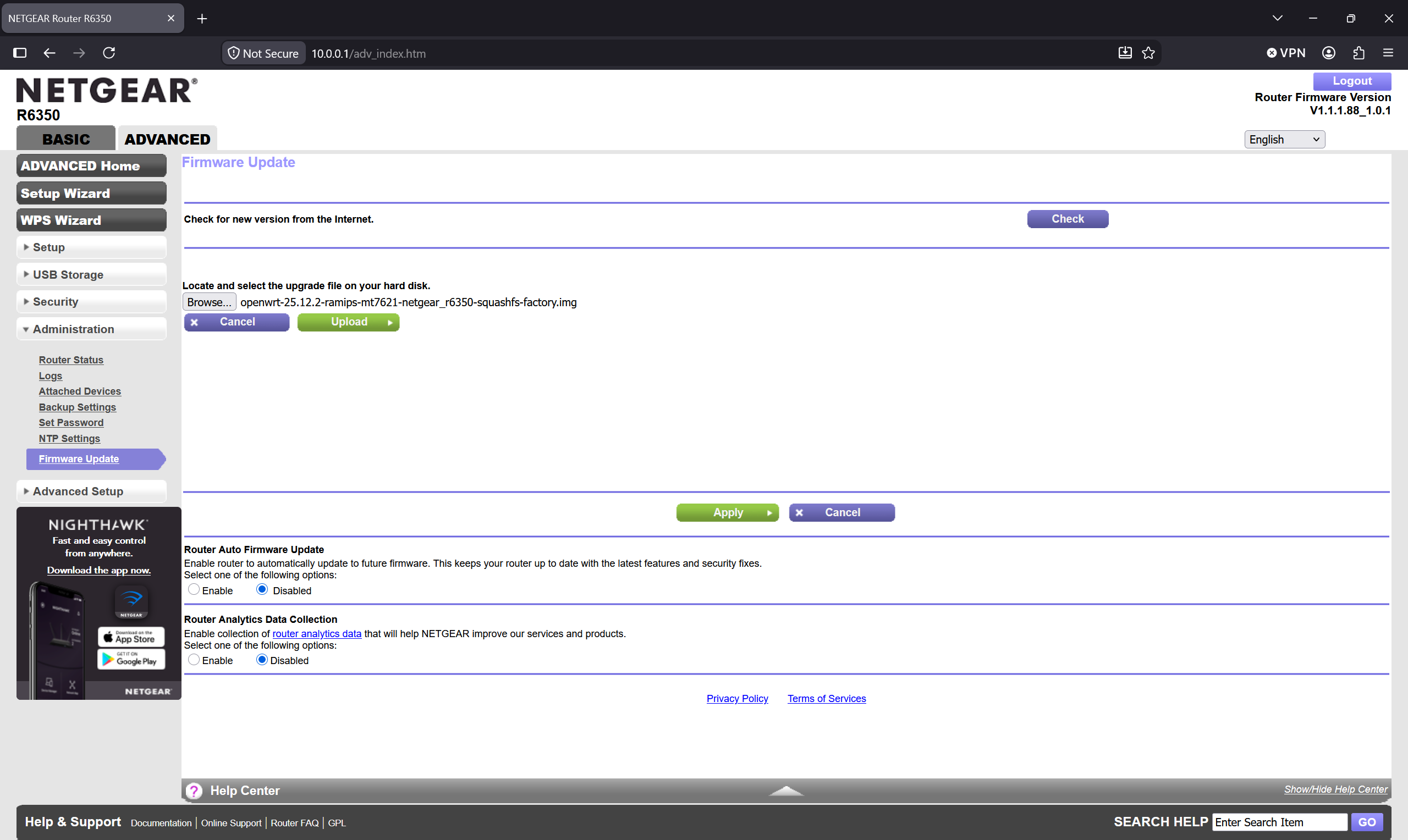
Task: Click the green Upload button
Action: pos(348,322)
